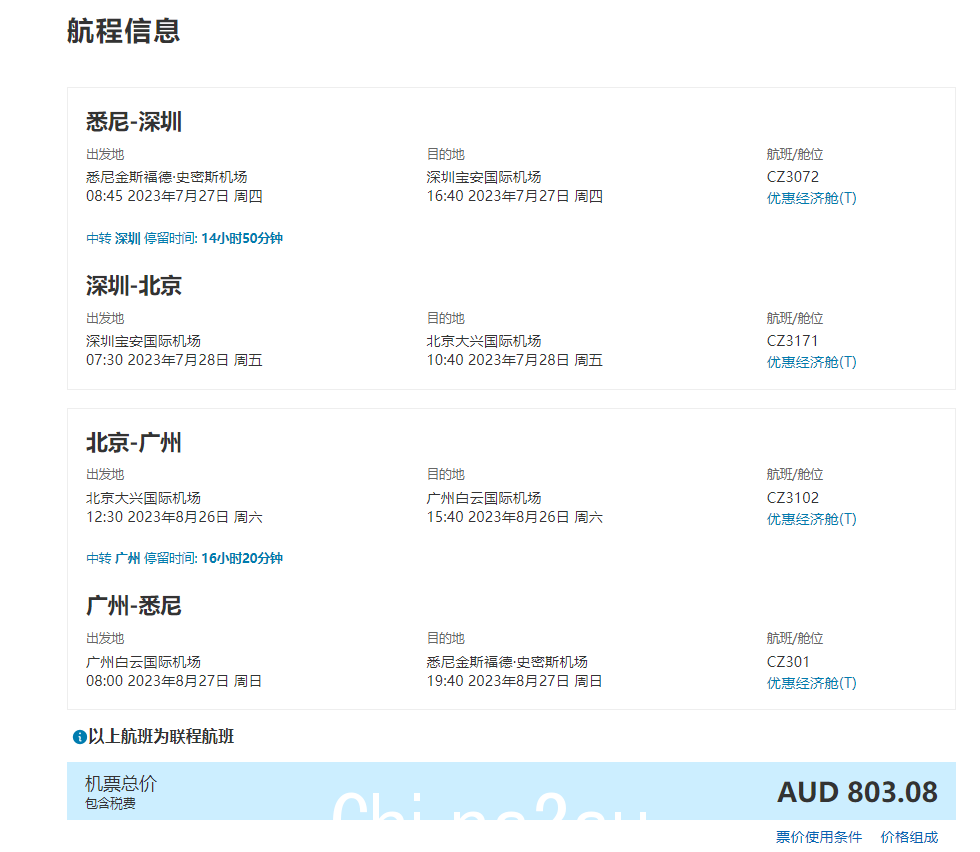Viewport: 980px width, 852px height.
Task: Open the 票价使用条件 link
Action: coord(819,837)
